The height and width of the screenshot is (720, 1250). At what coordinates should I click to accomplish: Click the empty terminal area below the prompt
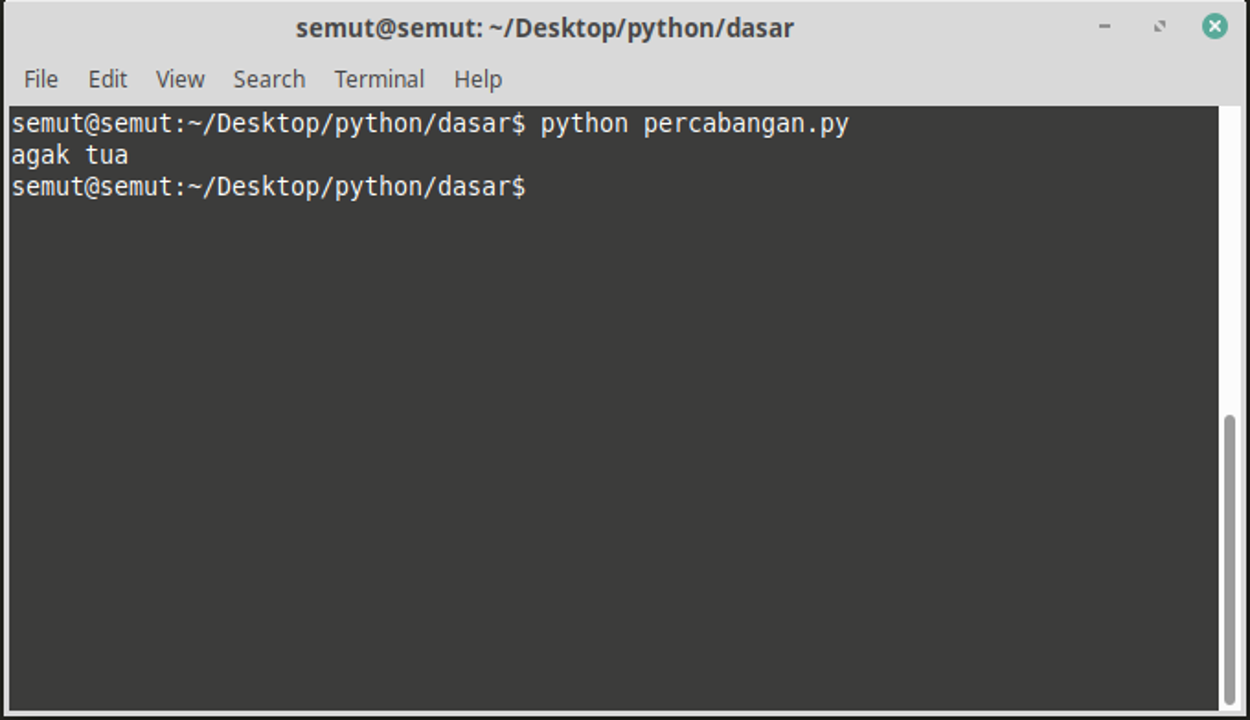pyautogui.click(x=600, y=450)
